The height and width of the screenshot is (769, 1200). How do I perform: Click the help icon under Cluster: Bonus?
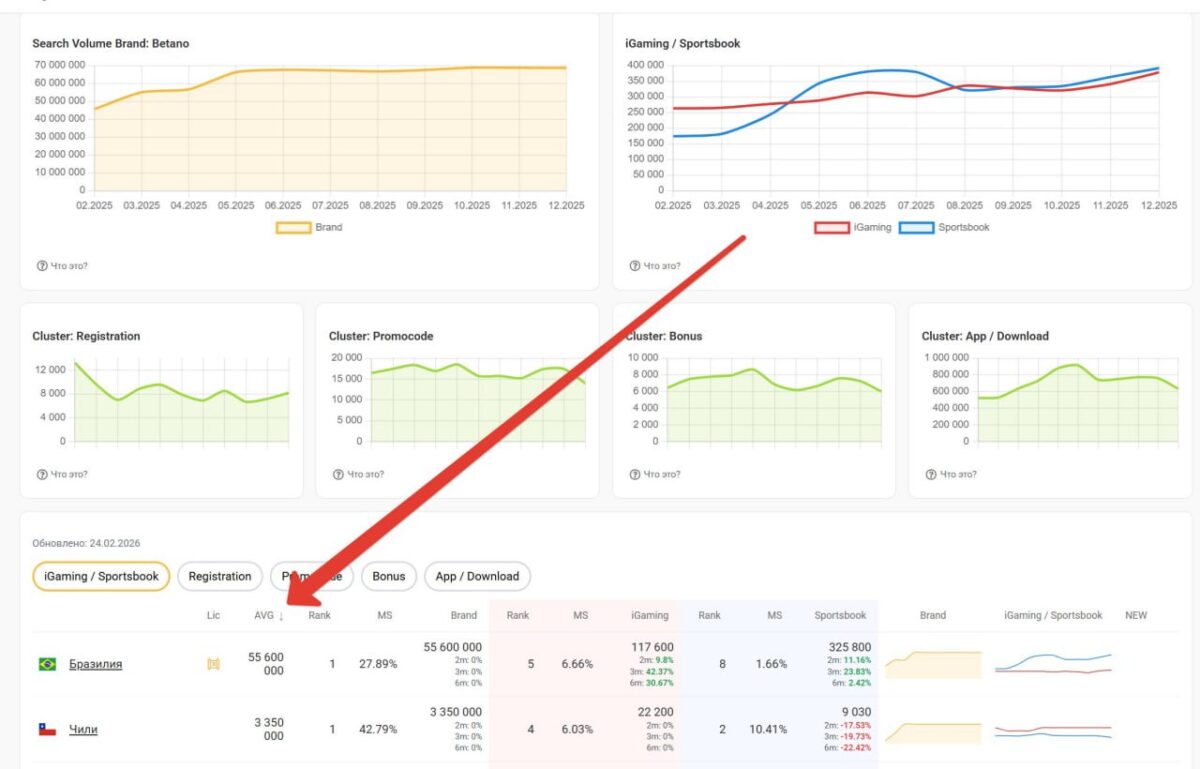[635, 474]
